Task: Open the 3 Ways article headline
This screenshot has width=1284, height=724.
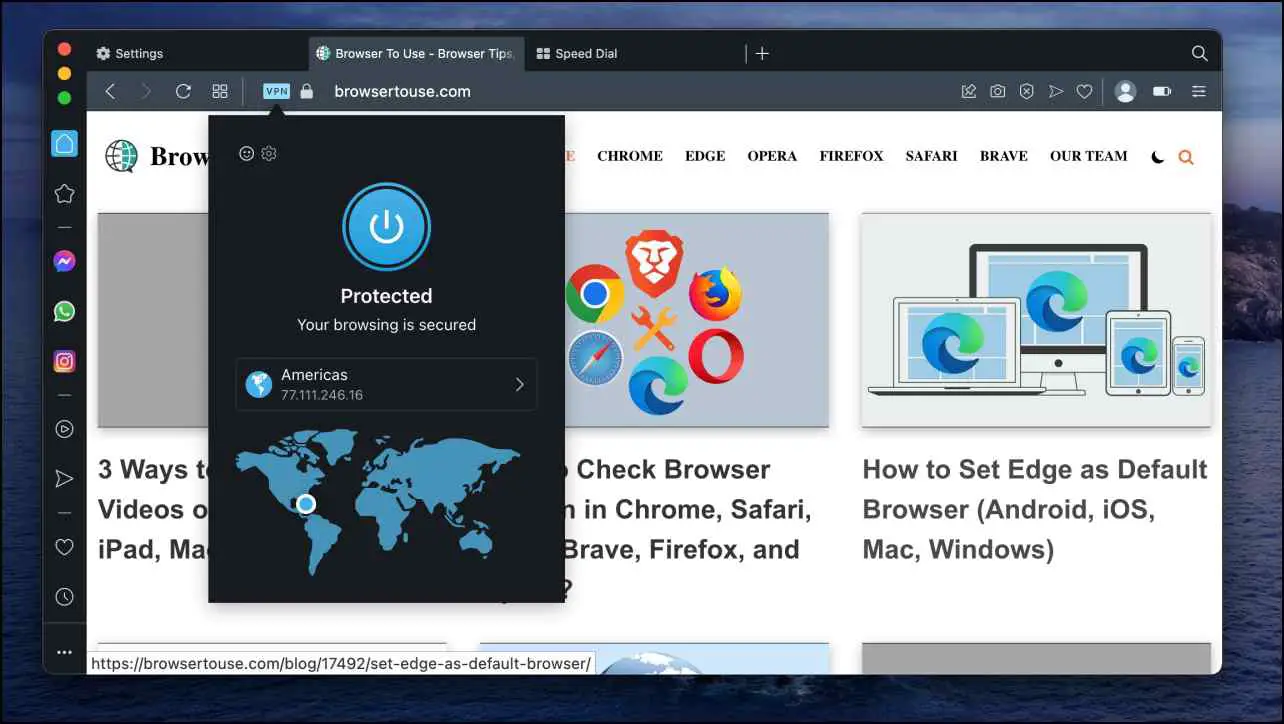Action: [x=153, y=509]
